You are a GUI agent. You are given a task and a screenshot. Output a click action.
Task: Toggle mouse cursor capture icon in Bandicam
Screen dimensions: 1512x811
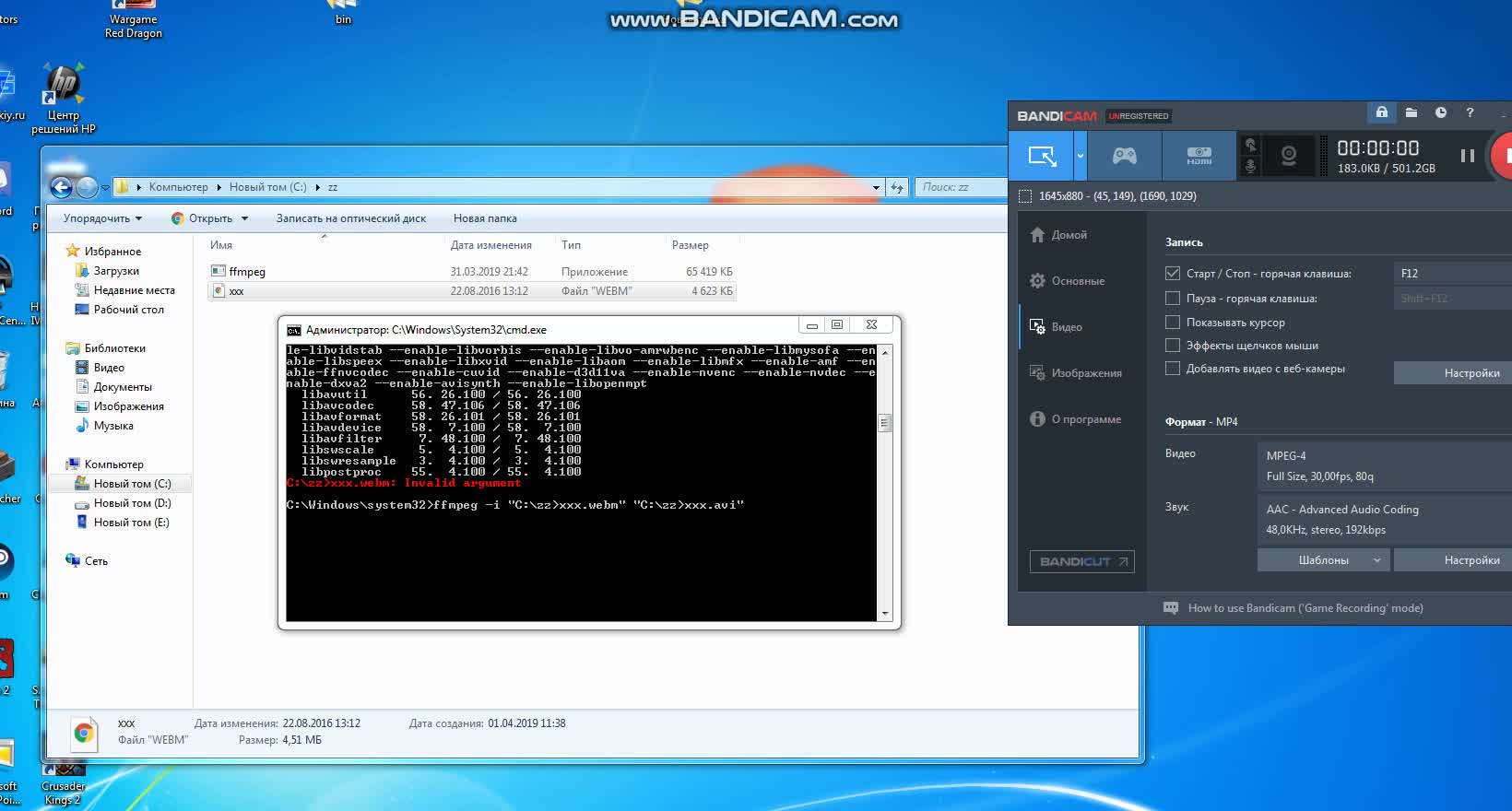(x=1250, y=145)
